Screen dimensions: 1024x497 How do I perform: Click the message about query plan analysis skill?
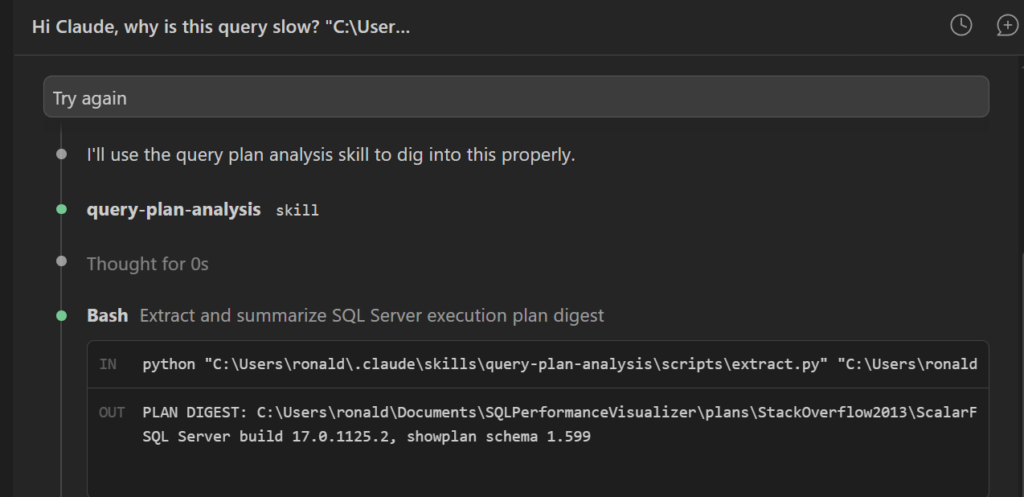pos(331,155)
